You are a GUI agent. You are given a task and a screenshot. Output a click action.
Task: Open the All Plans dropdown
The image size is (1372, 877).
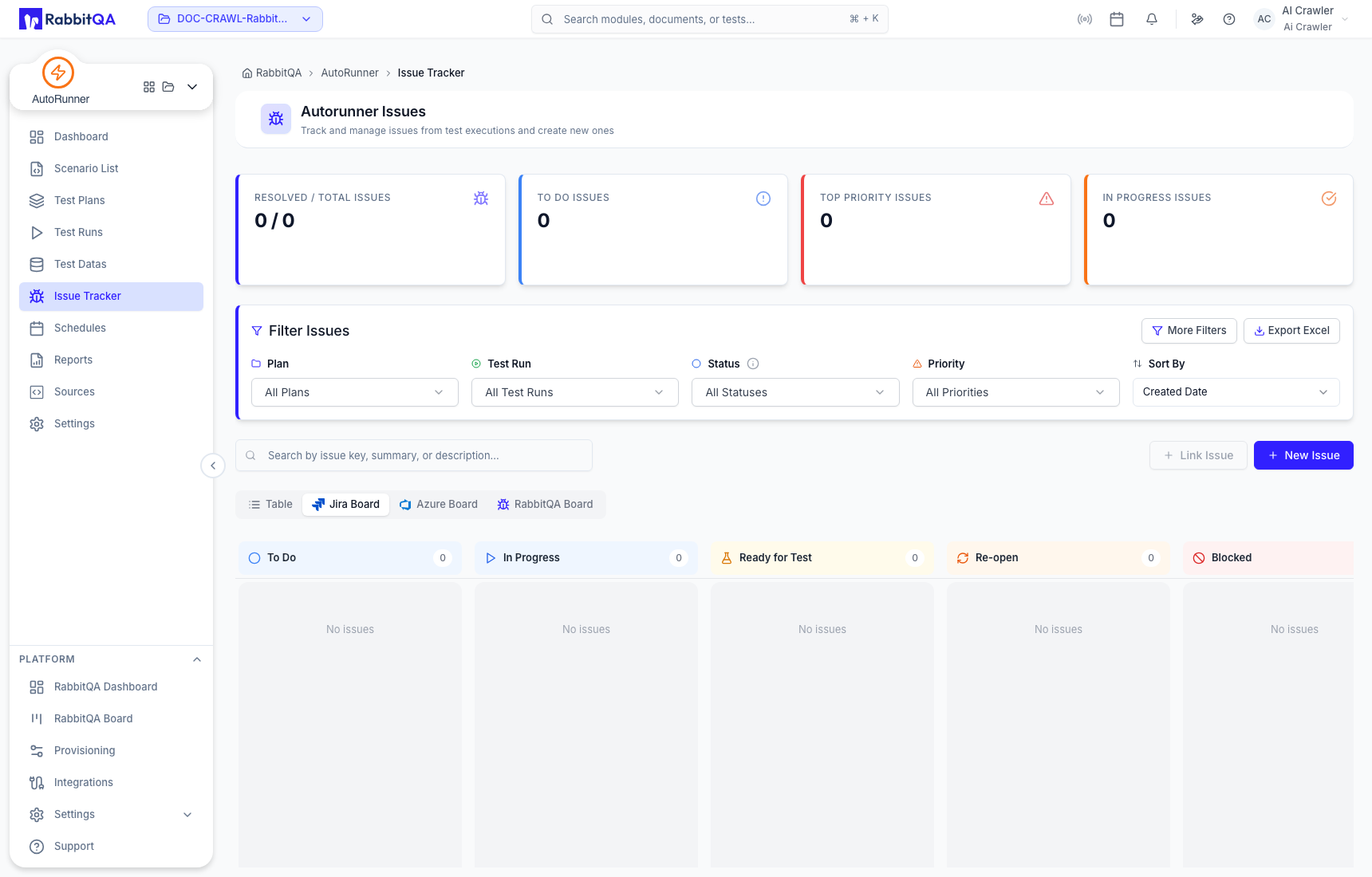tap(355, 392)
